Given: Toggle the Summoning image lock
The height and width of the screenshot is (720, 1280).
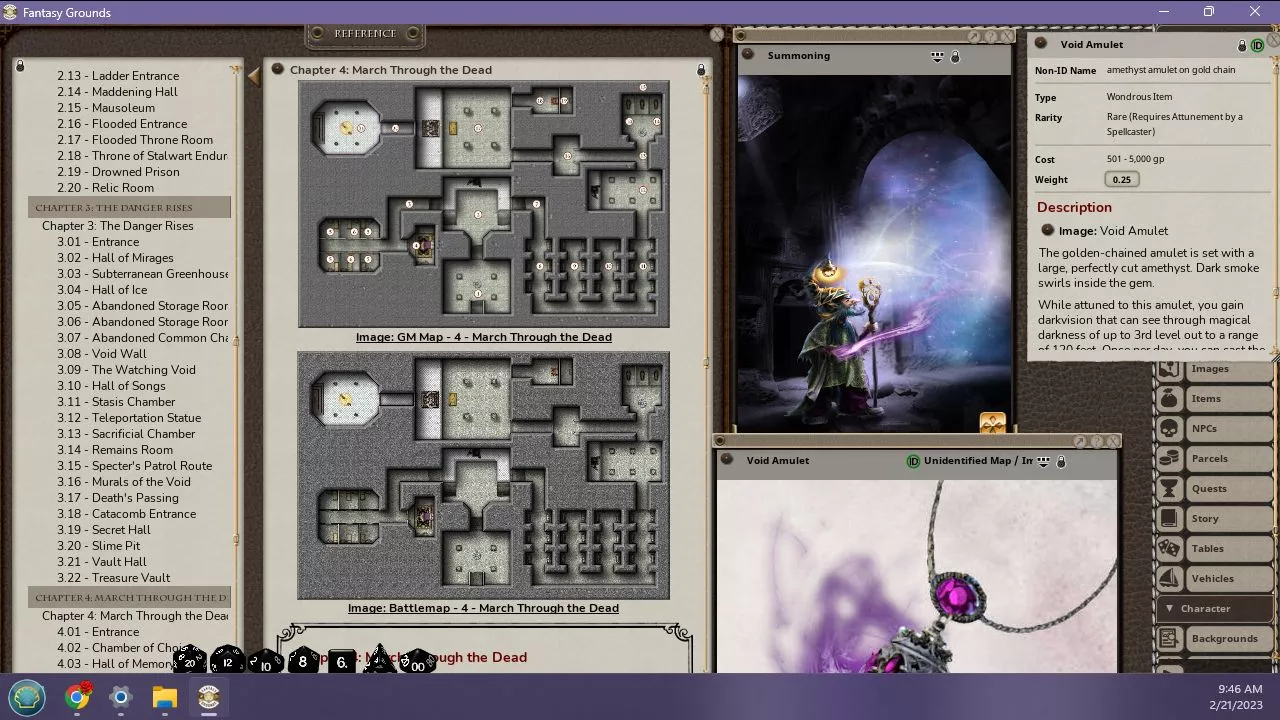Looking at the screenshot, I should (x=955, y=57).
